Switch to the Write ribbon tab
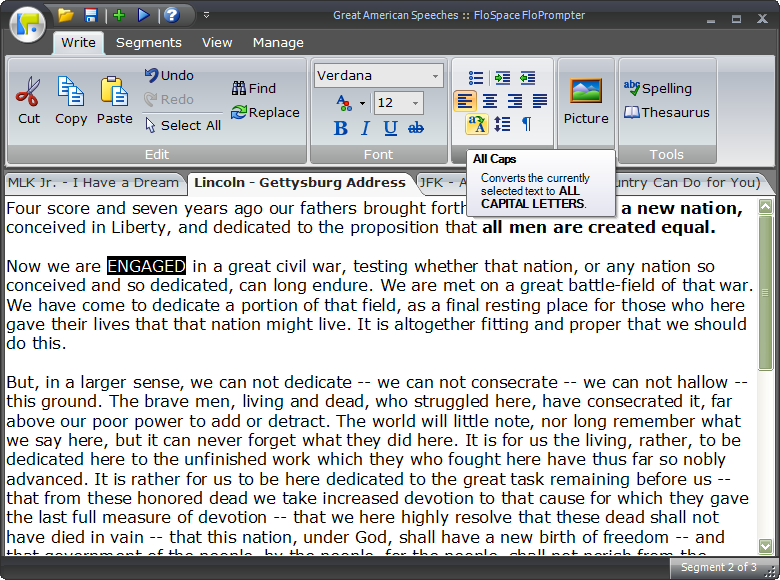Screen dimensions: 780x580 coord(78,43)
